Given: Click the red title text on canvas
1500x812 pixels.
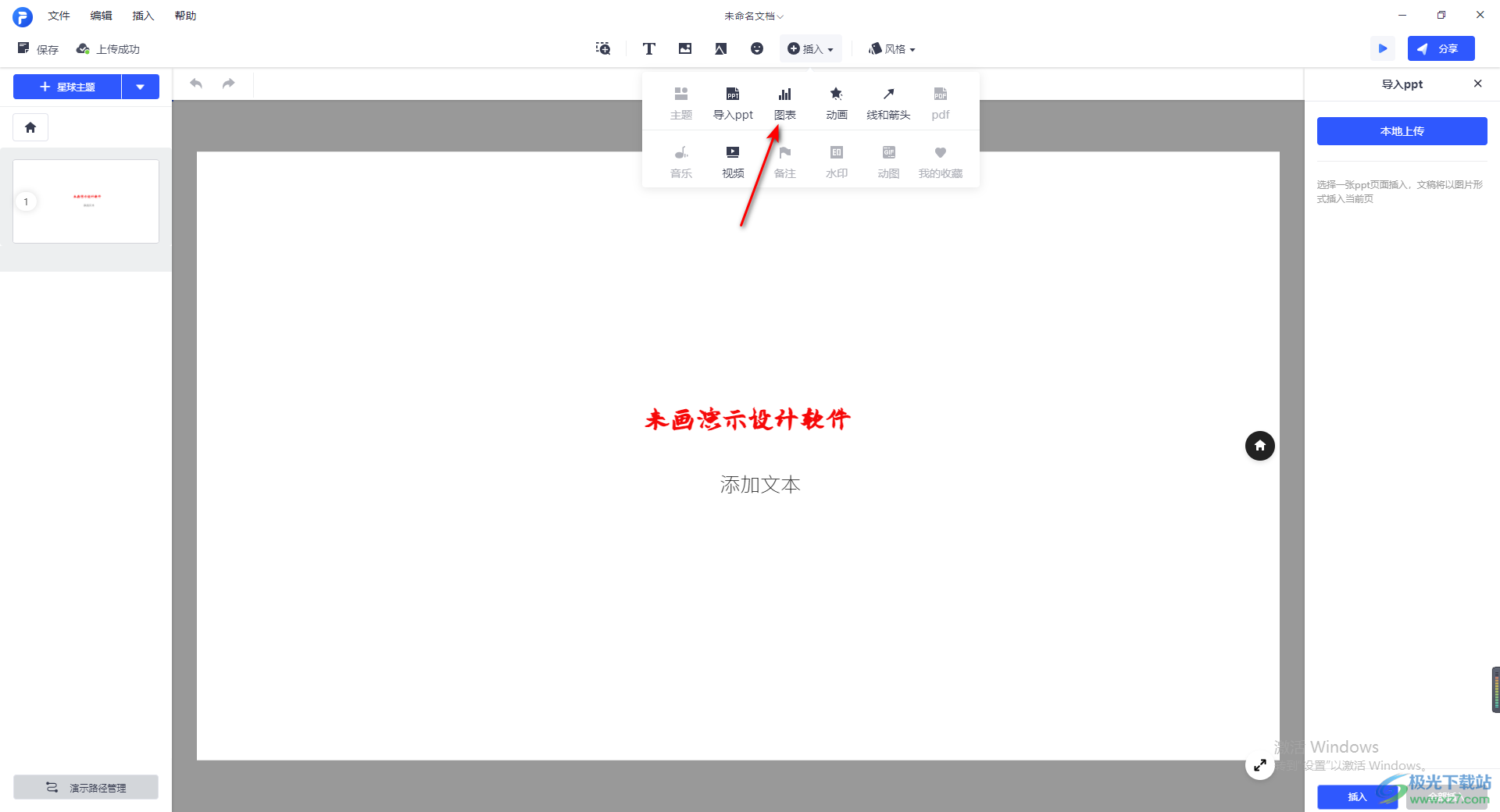Looking at the screenshot, I should pyautogui.click(x=748, y=419).
